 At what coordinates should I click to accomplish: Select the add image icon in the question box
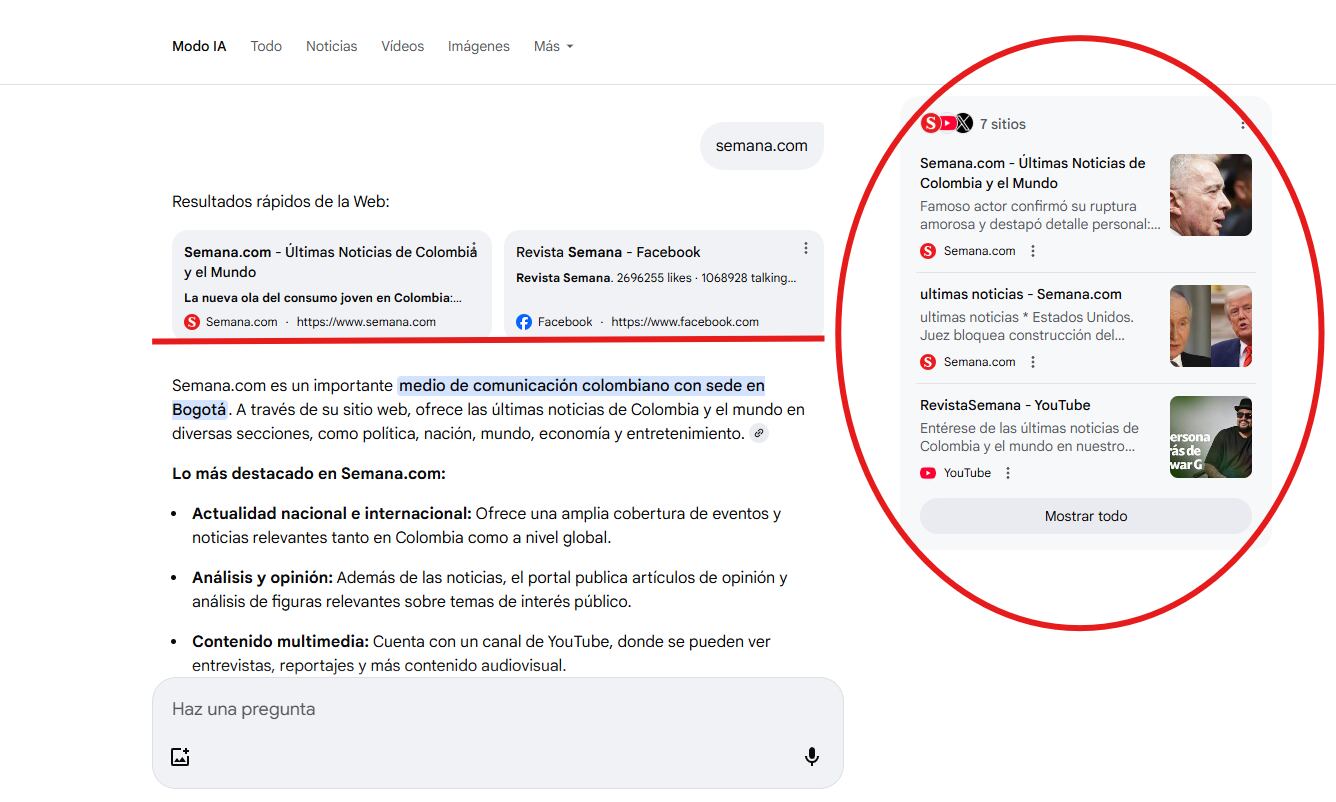coord(179,756)
